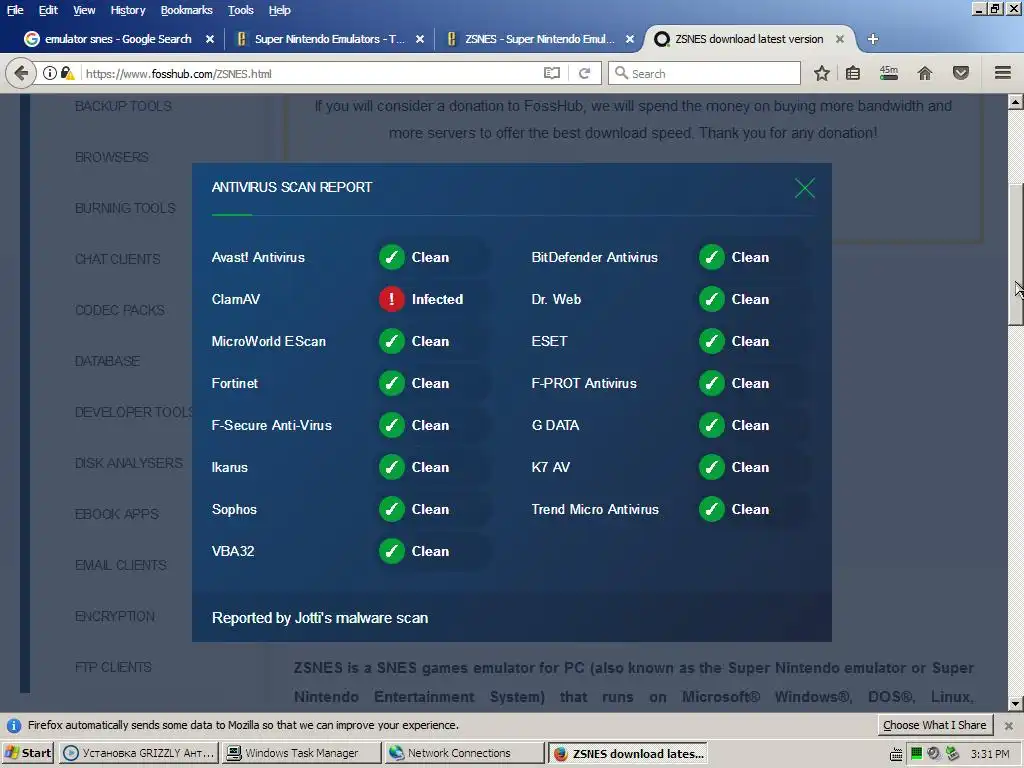The image size is (1024, 768).
Task: Go to the Firefox home page
Action: [x=925, y=73]
